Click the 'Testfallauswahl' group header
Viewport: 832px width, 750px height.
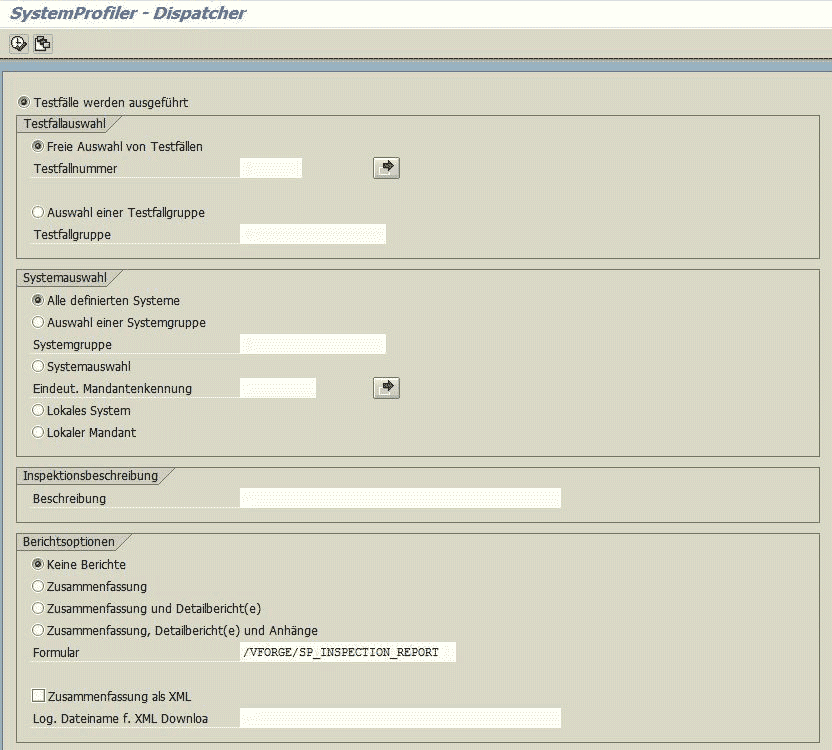tap(65, 124)
